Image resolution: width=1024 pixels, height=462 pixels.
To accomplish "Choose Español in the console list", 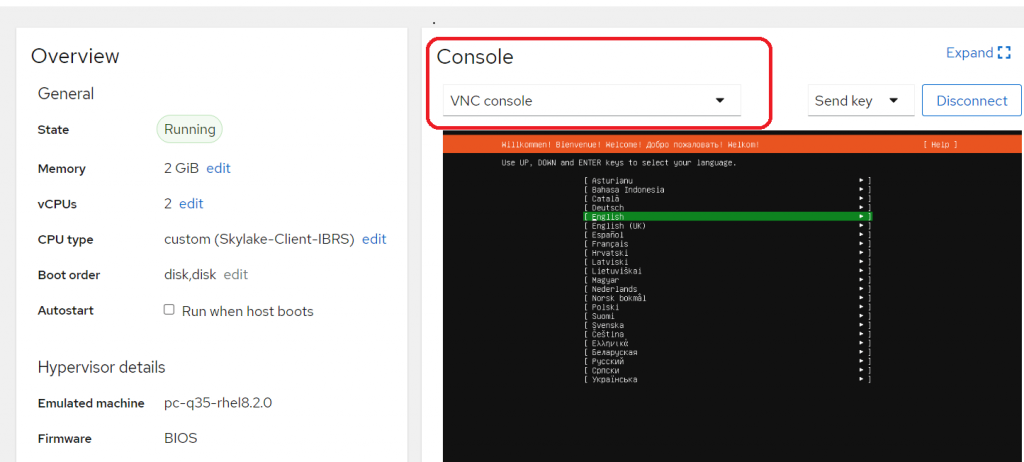I will (607, 235).
